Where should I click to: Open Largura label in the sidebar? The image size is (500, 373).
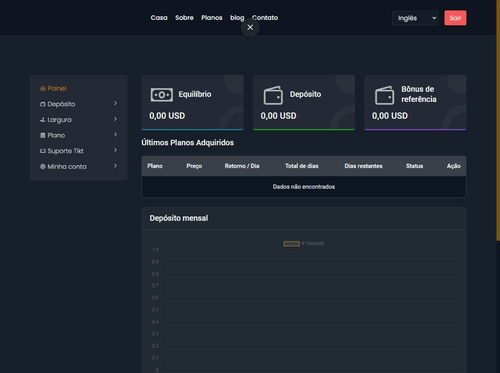tap(59, 120)
